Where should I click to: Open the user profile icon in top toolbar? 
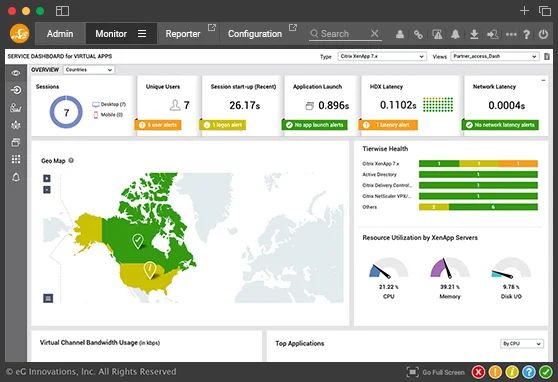[x=400, y=34]
